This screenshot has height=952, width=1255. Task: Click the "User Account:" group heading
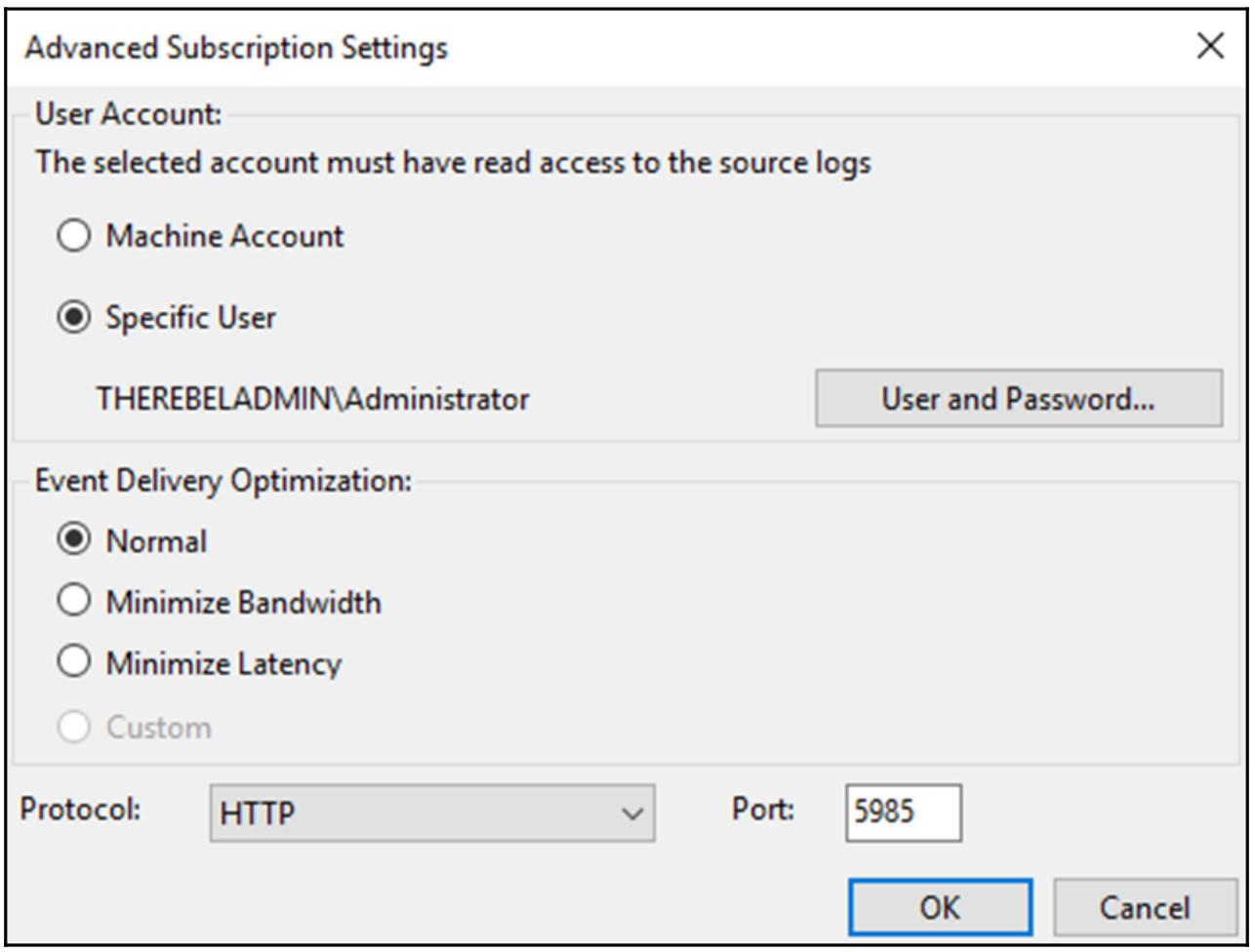129,114
